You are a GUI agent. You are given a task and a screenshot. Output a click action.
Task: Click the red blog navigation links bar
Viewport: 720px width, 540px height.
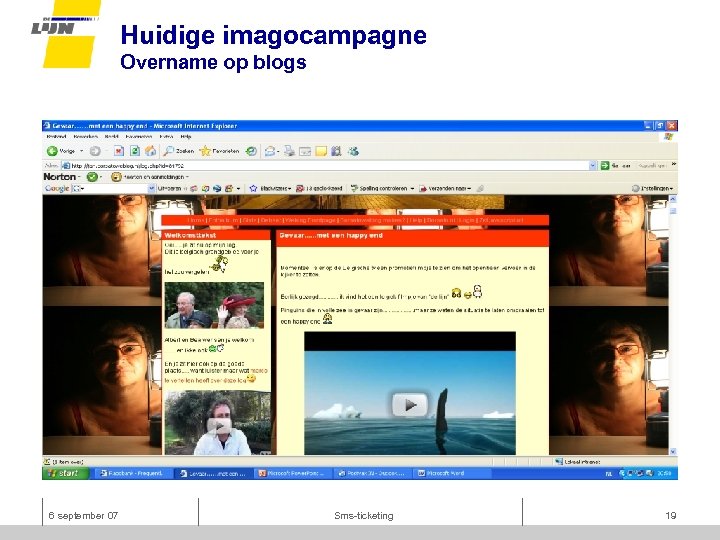(355, 220)
